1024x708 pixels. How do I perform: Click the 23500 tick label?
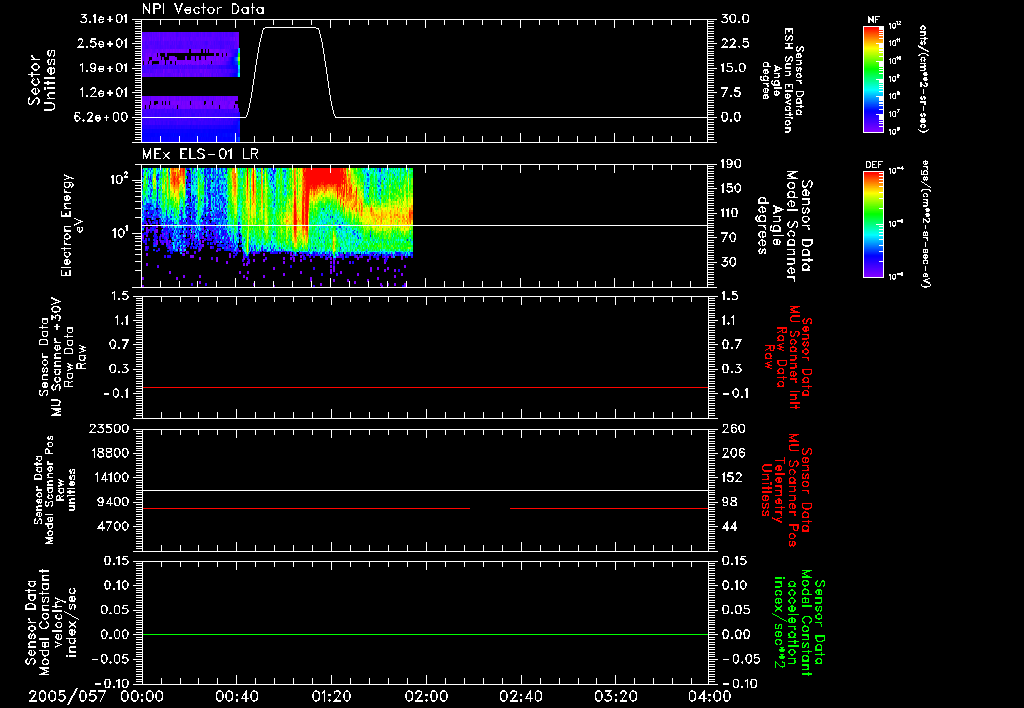click(x=110, y=428)
